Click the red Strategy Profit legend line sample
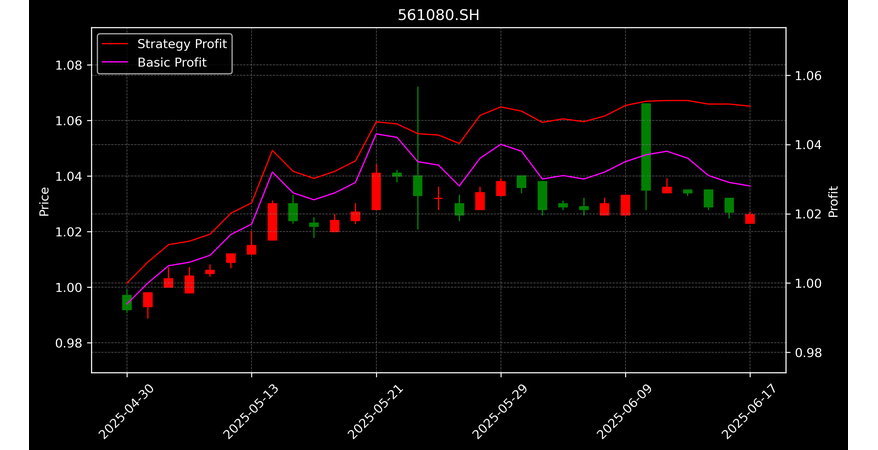 click(x=115, y=44)
